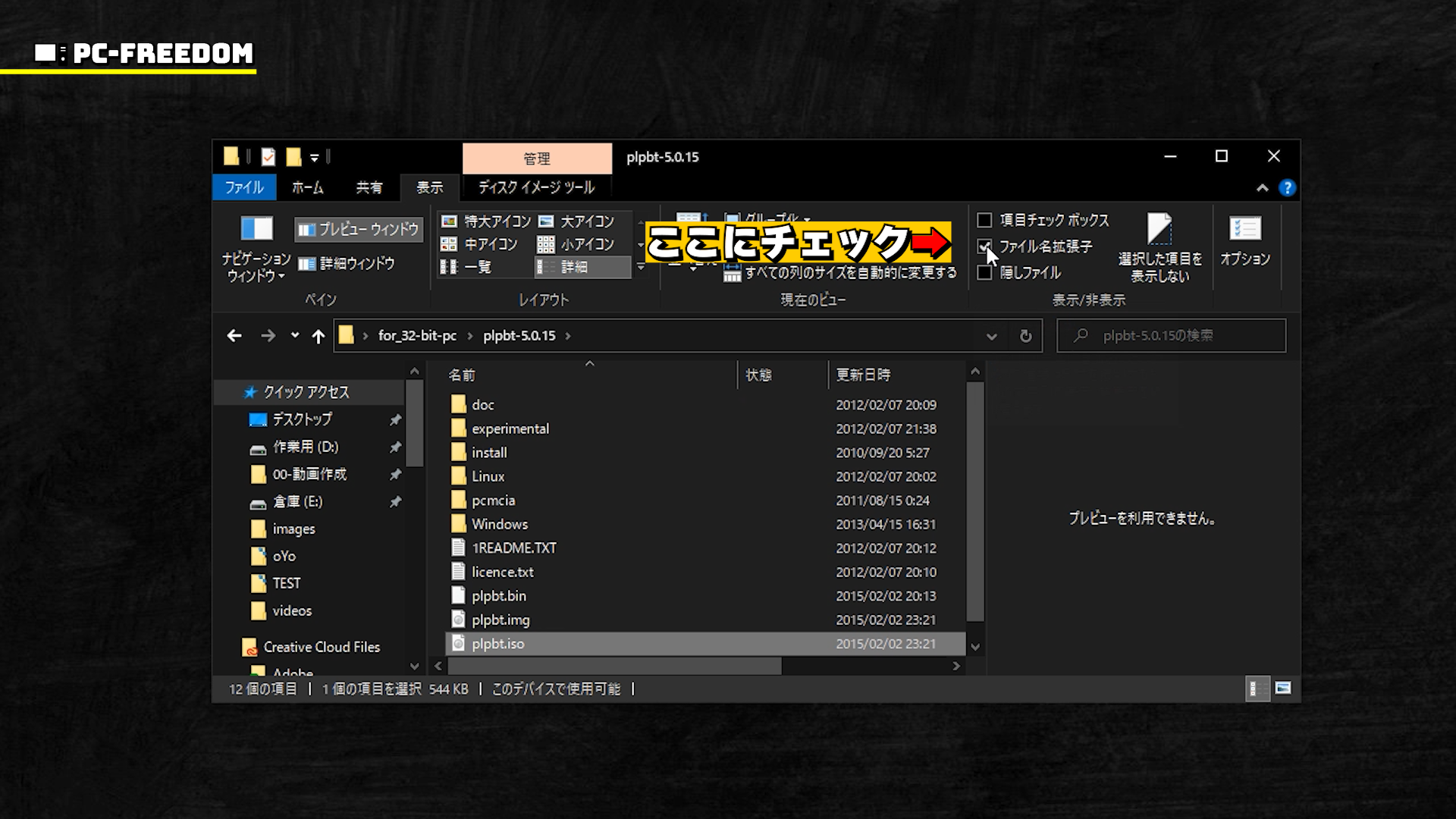The image size is (1456, 819).
Task: Switch to large thumbnails view in status bar
Action: pyautogui.click(x=1283, y=689)
